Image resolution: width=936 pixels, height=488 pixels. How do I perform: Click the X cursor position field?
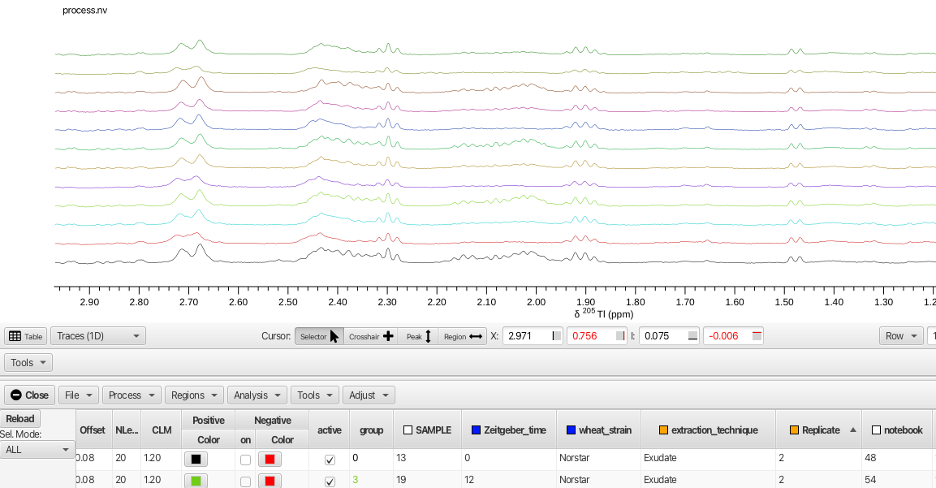point(532,336)
